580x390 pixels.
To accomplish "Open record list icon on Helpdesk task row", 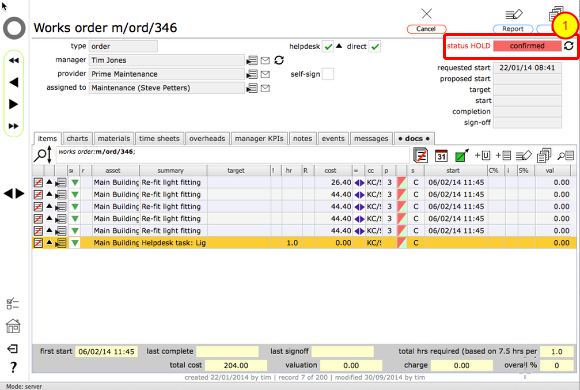I will (61, 243).
